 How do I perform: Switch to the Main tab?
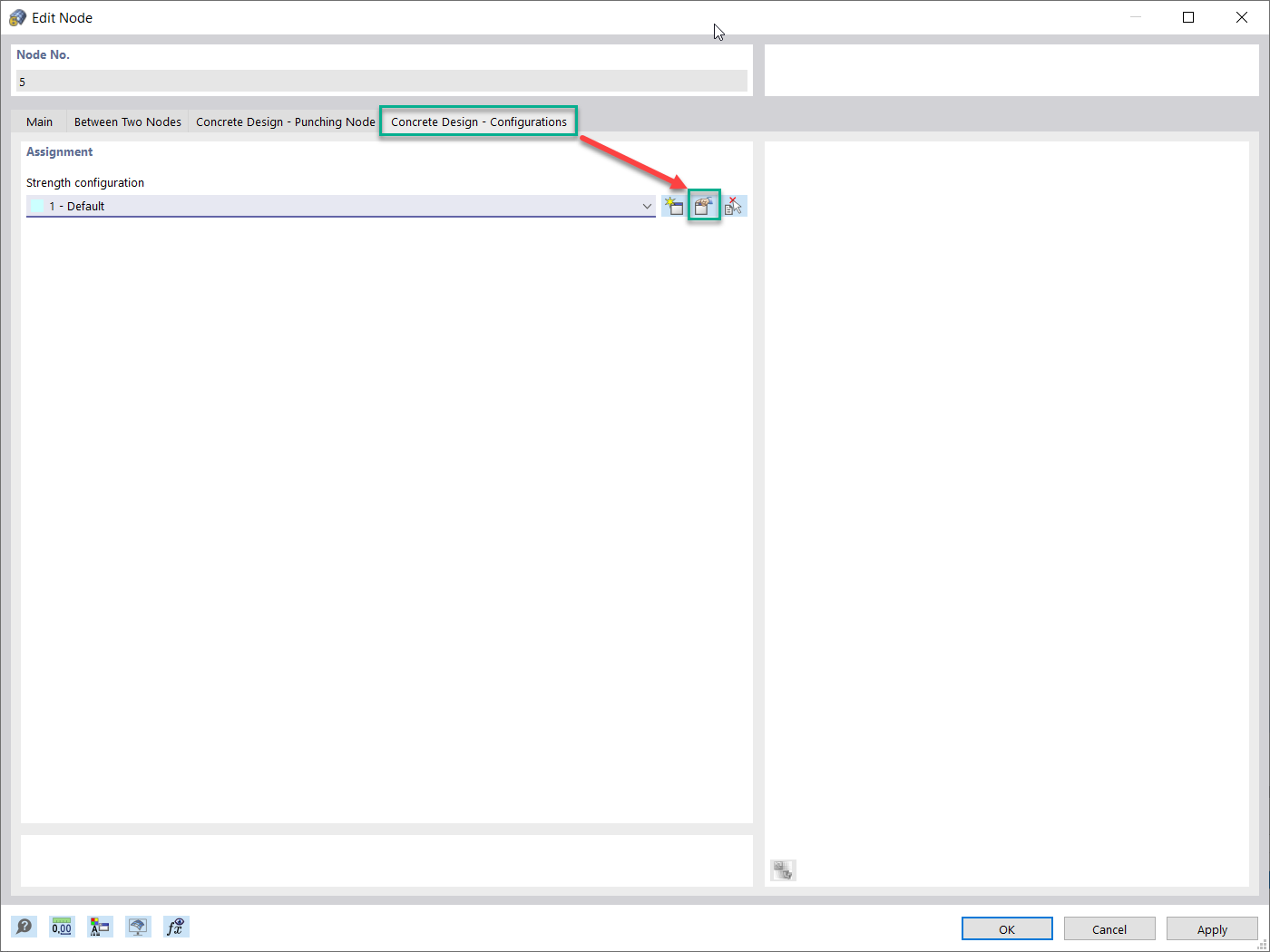click(x=39, y=121)
